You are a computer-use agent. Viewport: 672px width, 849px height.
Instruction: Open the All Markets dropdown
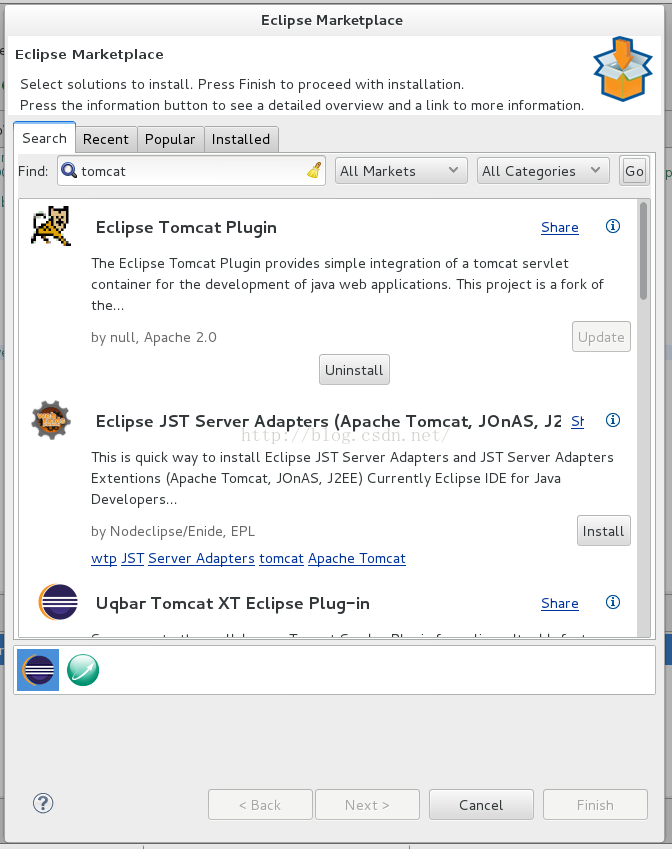[401, 171]
